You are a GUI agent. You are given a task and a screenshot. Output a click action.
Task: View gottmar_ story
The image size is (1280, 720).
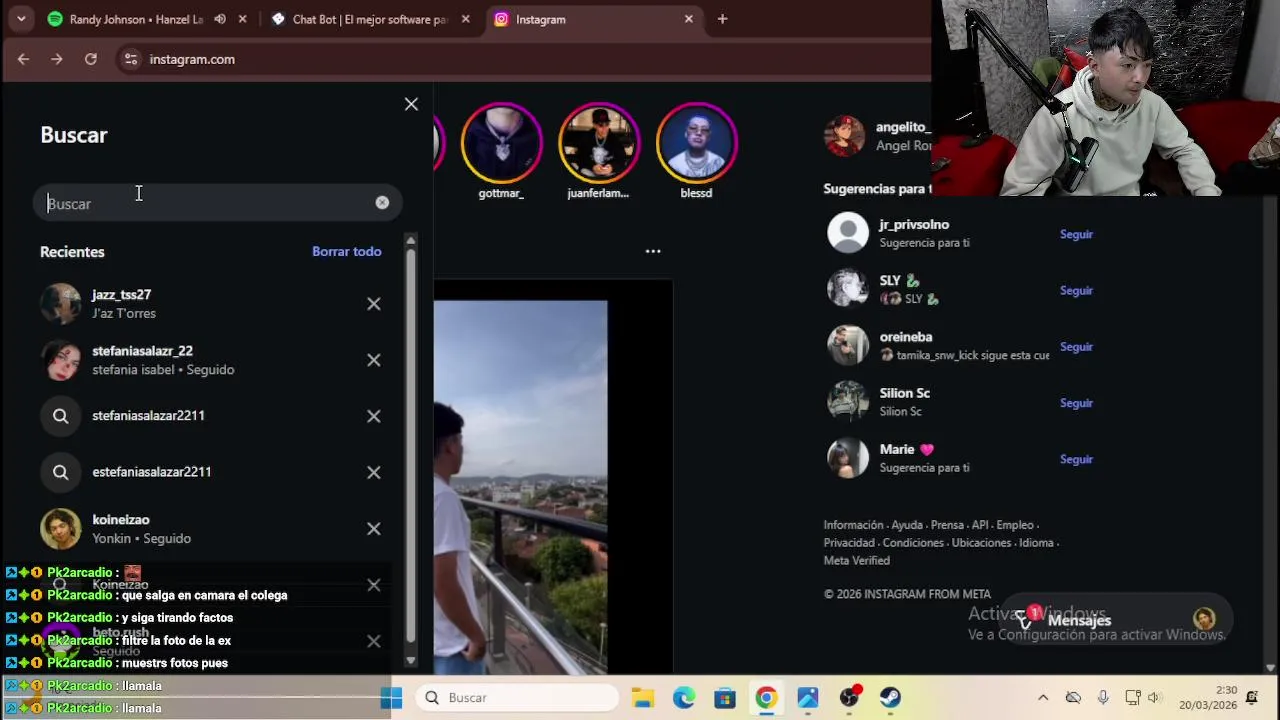tap(501, 142)
